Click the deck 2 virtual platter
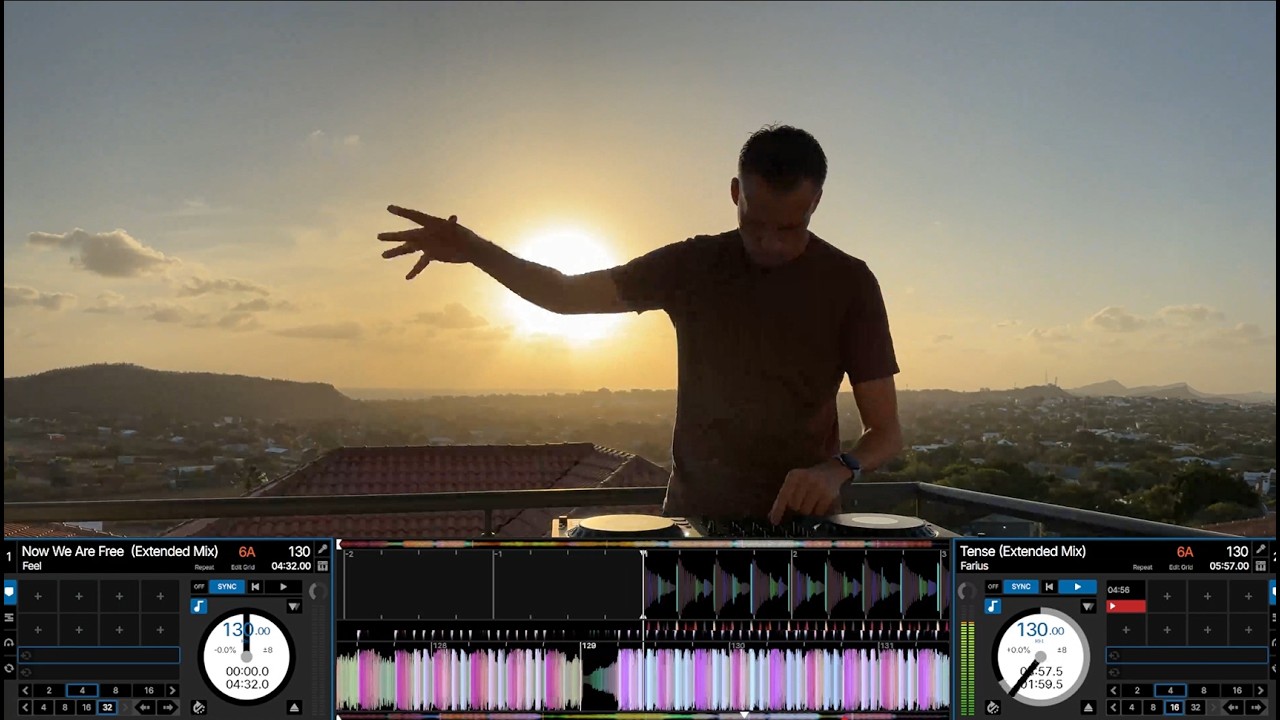The width and height of the screenshot is (1280, 720). [1040, 656]
